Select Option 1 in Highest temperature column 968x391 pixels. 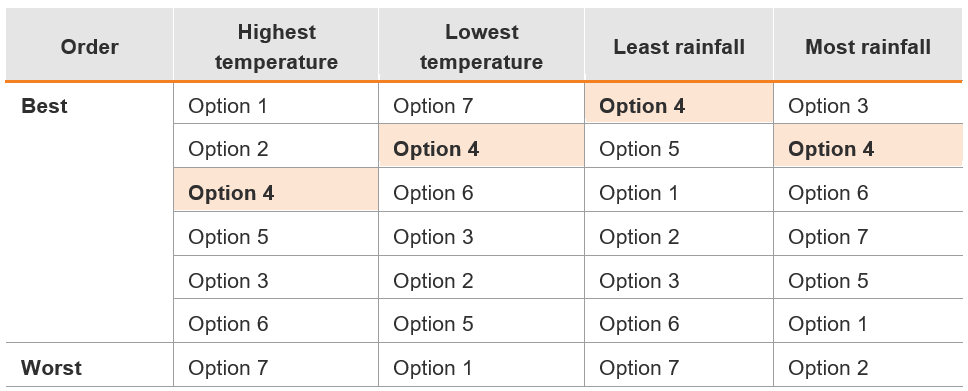(228, 106)
